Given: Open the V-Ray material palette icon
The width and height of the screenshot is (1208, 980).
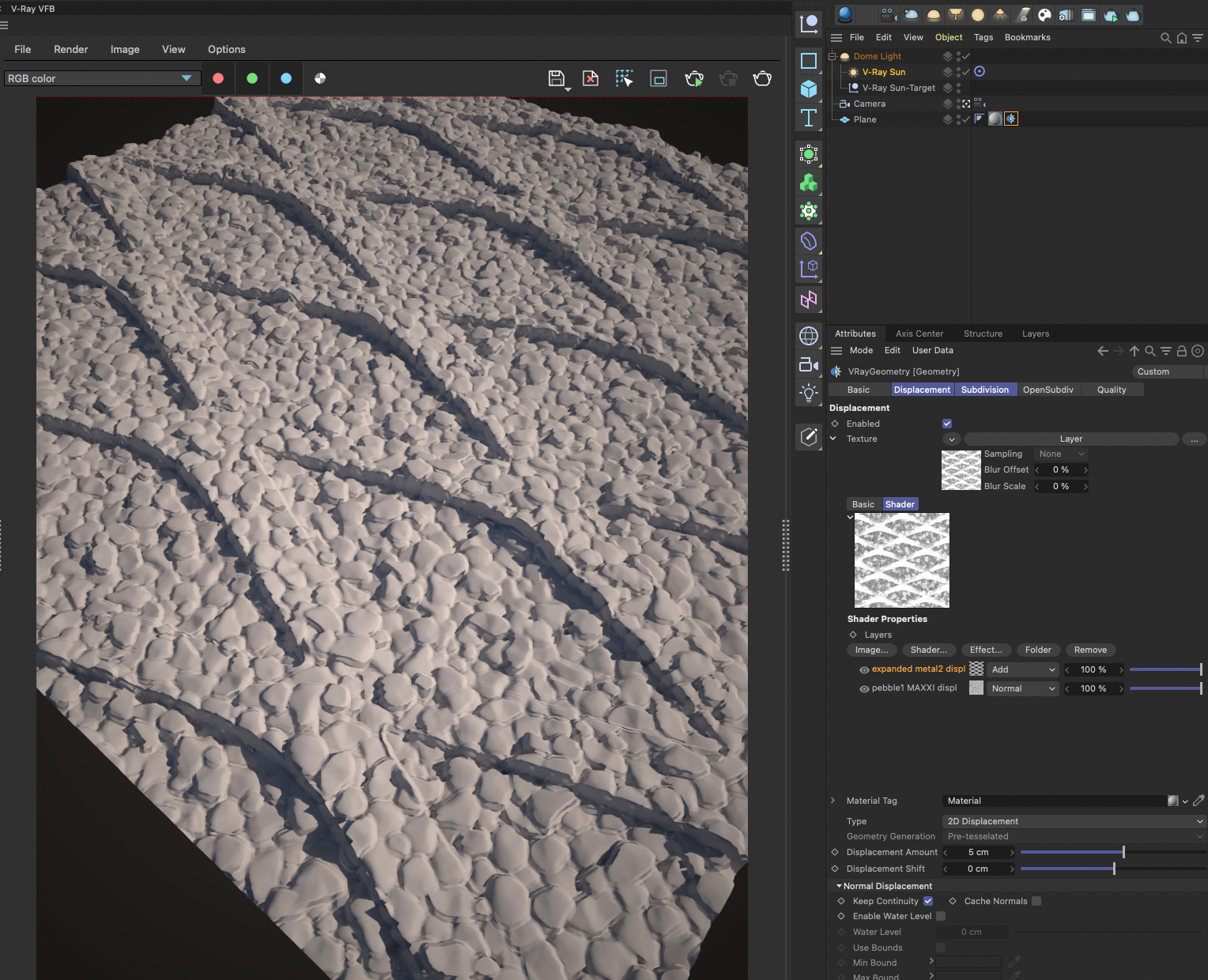Looking at the screenshot, I should (845, 15).
